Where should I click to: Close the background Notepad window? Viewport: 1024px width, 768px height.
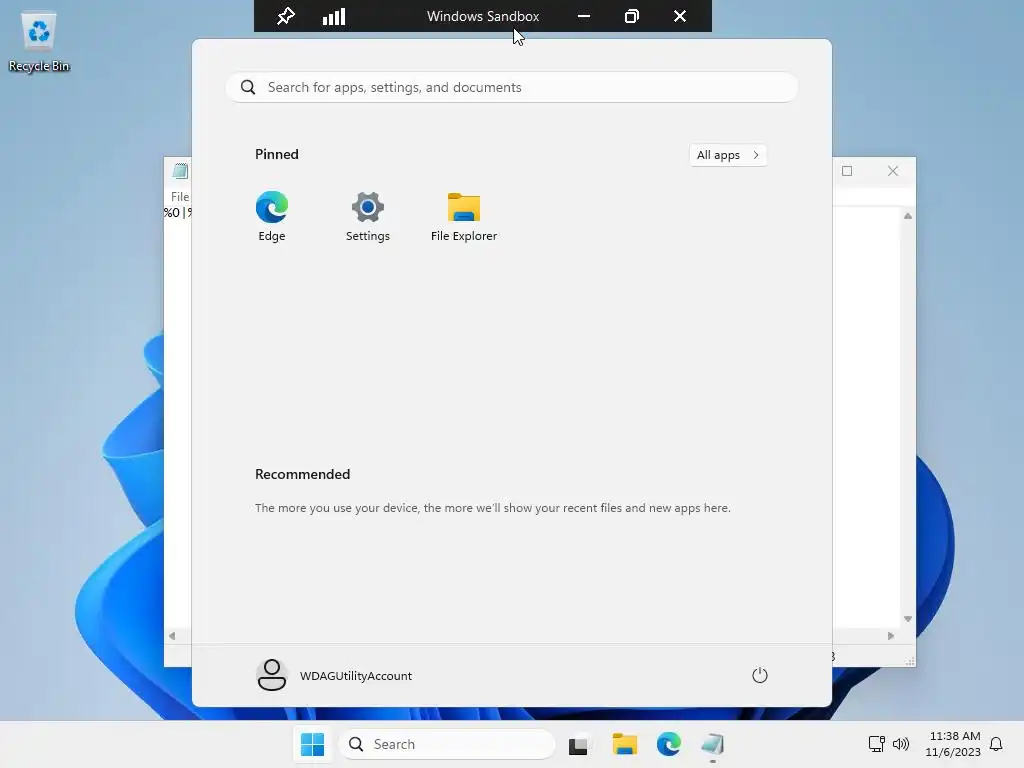coord(893,171)
